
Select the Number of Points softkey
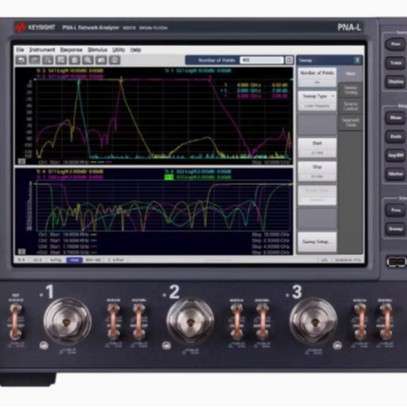(x=317, y=77)
